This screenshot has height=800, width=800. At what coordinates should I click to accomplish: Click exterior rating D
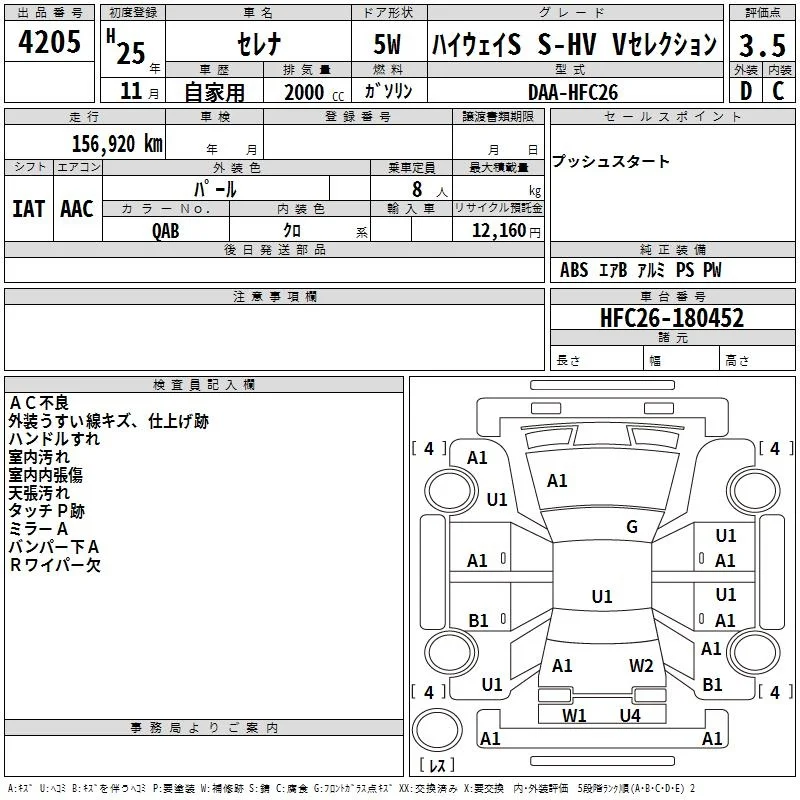(746, 91)
